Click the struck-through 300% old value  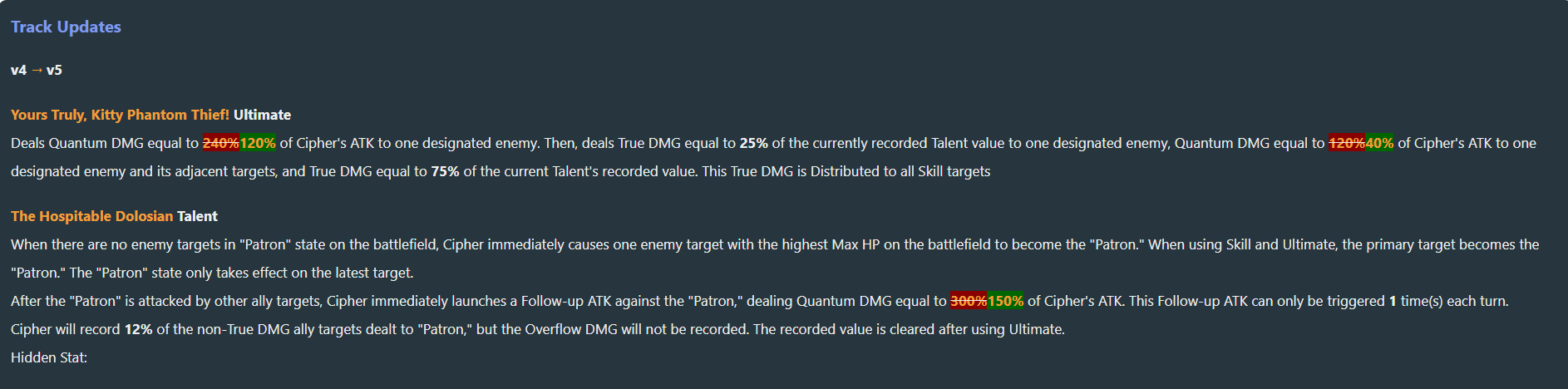pyautogui.click(x=969, y=301)
